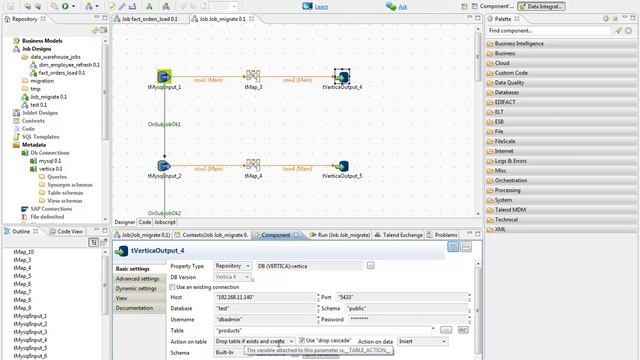Open the Contexts(Job Job_migrate) tab
640x360 pixels.
point(211,235)
